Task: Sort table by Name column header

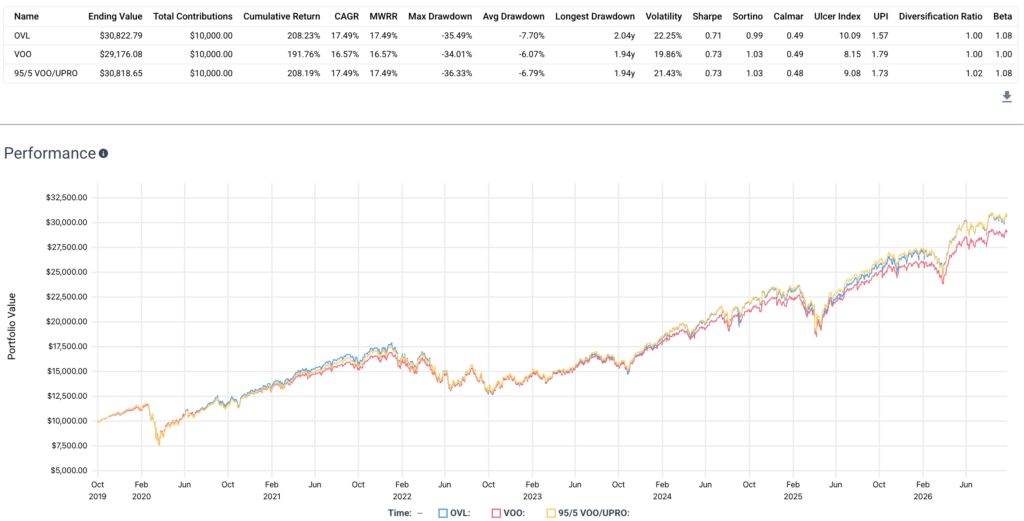Action: (25, 16)
